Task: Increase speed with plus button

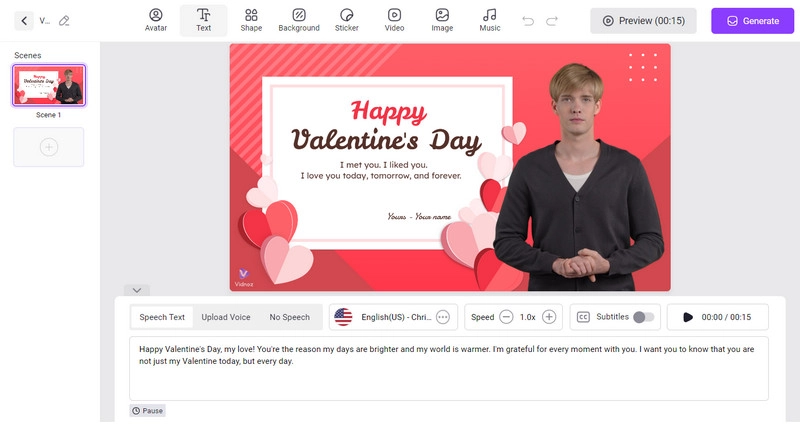Action: [x=549, y=317]
